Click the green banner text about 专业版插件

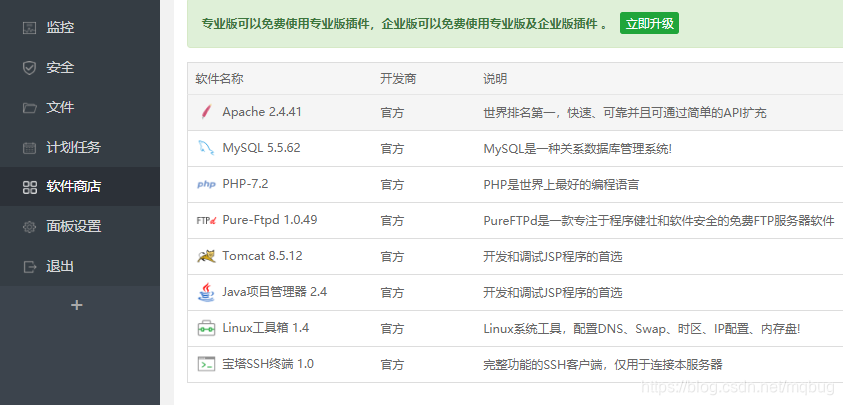[x=405, y=24]
